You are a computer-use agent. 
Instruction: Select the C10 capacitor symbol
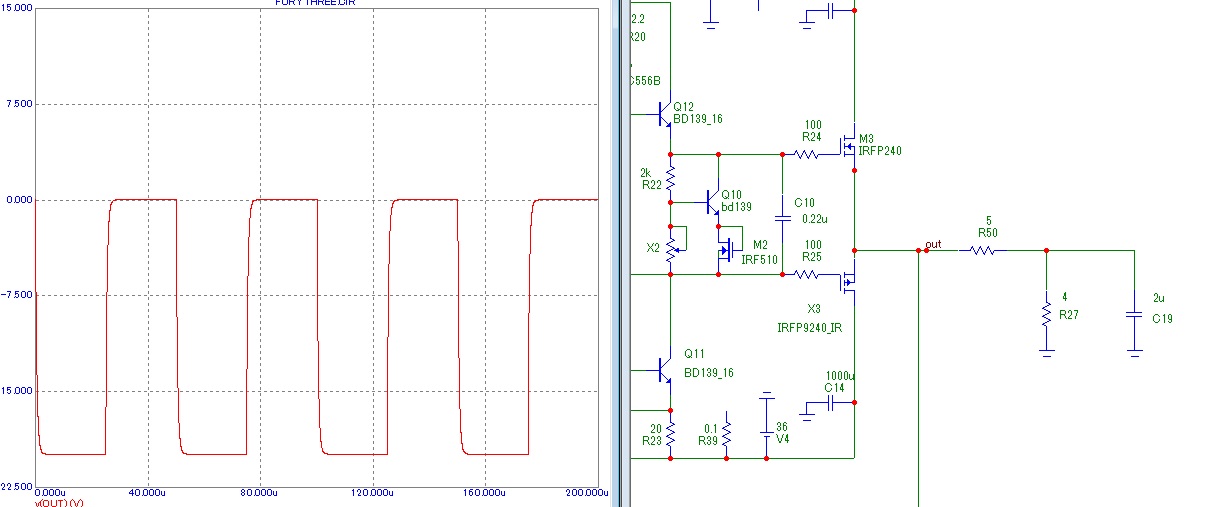click(782, 216)
